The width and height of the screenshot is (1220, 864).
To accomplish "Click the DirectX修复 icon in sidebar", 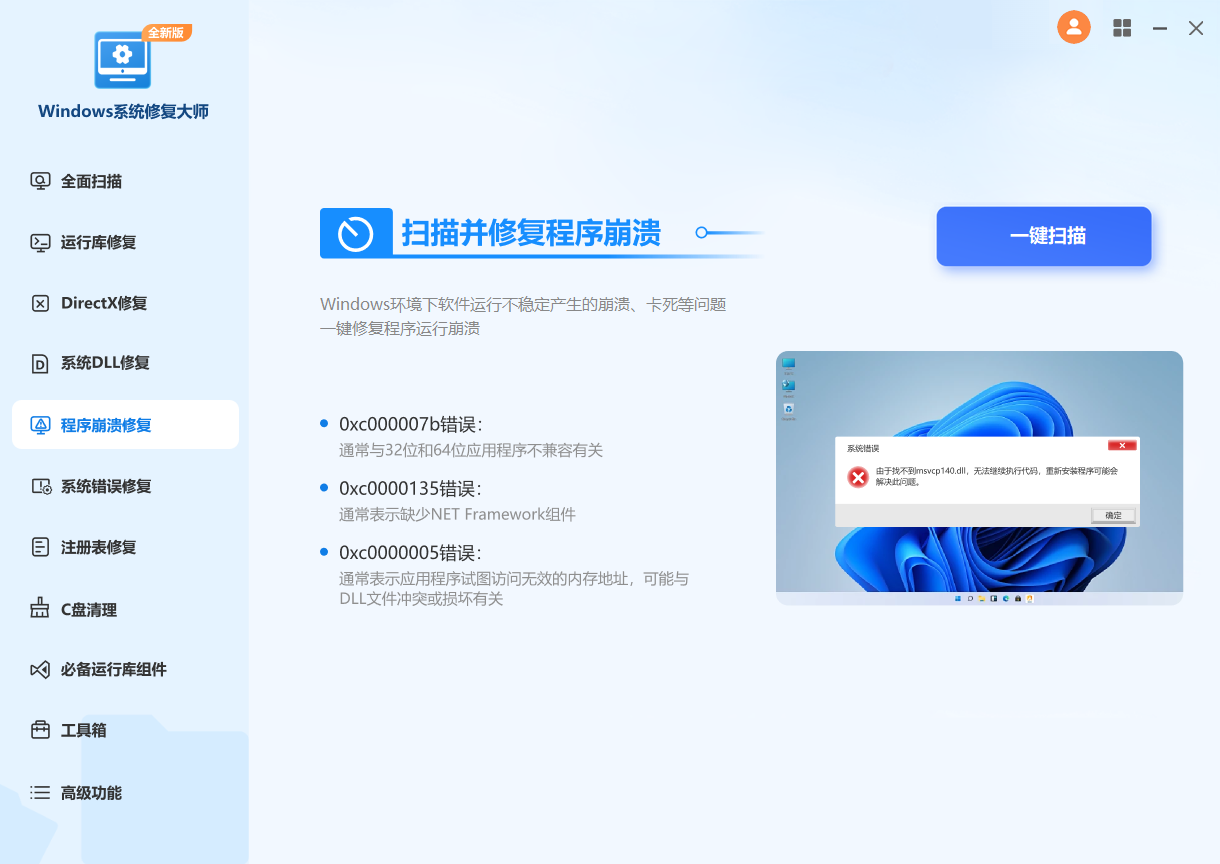I will click(40, 303).
